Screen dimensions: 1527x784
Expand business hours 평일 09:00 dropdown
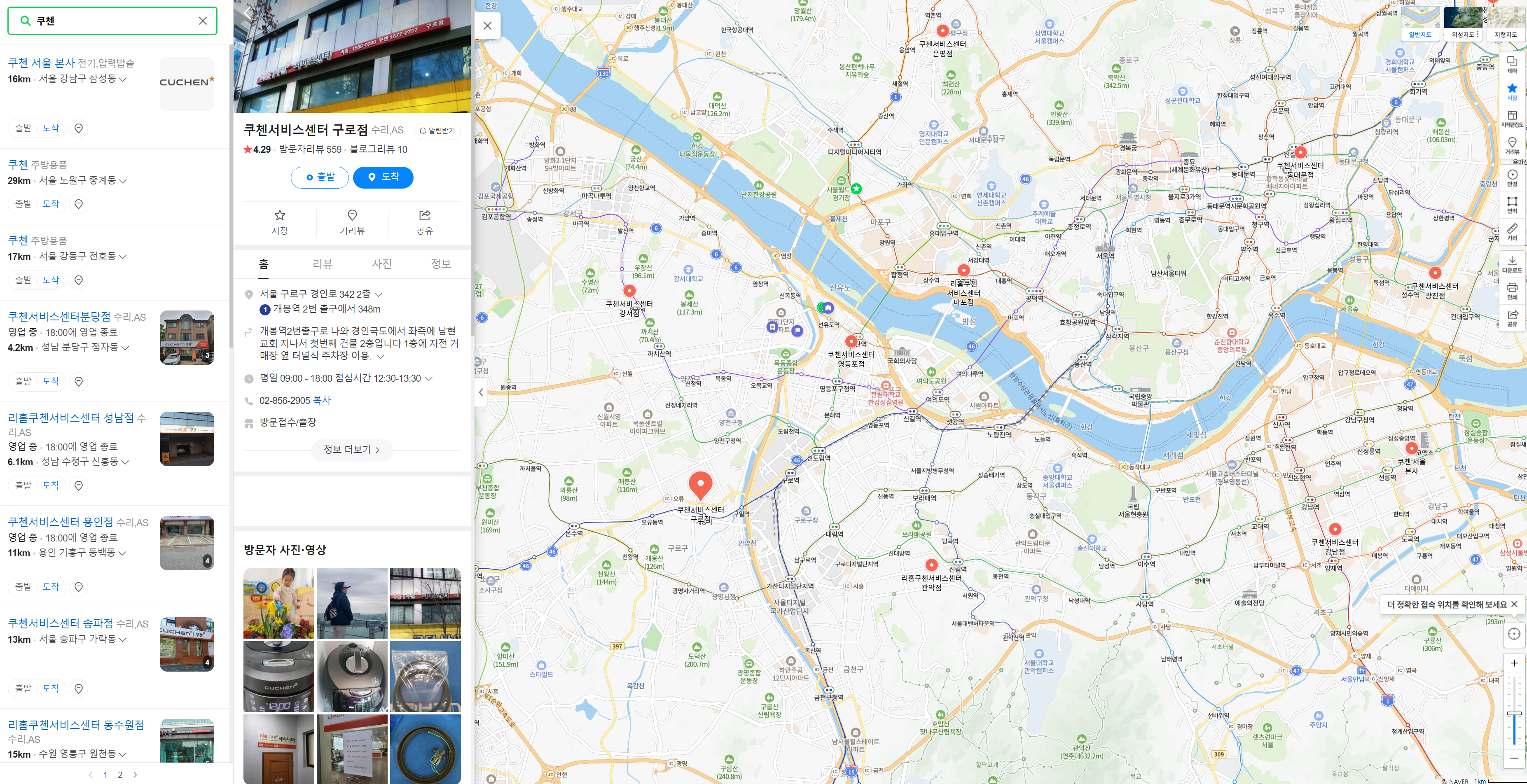(x=428, y=378)
